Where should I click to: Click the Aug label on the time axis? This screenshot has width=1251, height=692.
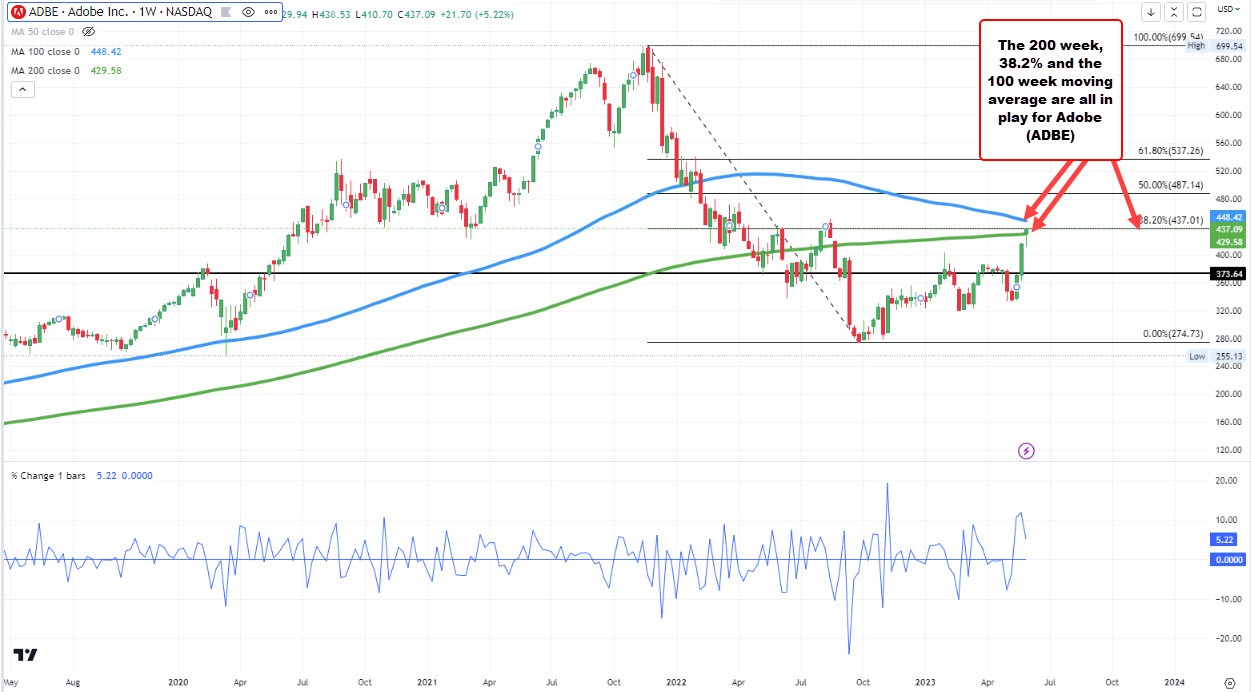pyautogui.click(x=73, y=682)
